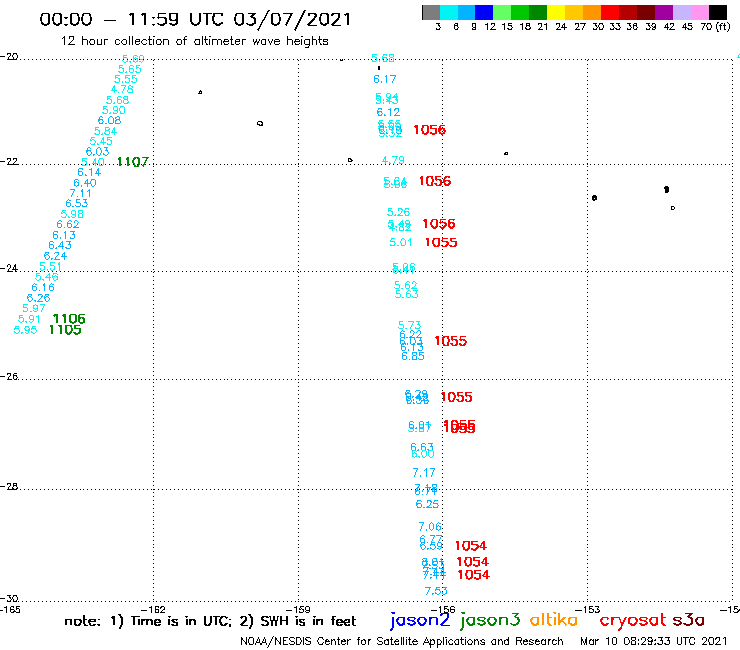Click the wave height value 6.08
Viewport: 740px width, 650px height.
click(x=109, y=120)
